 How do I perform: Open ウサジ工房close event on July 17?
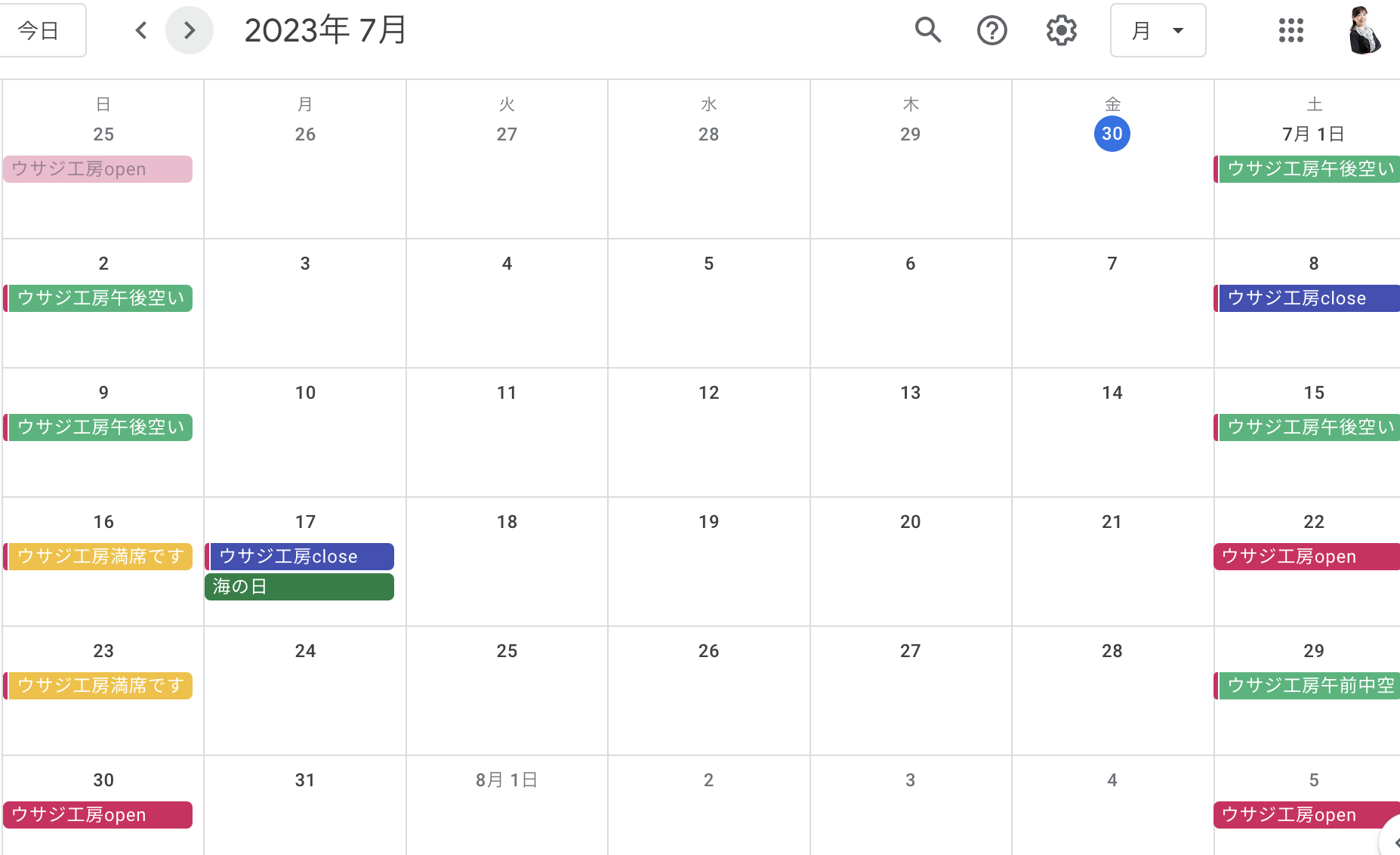tap(299, 557)
